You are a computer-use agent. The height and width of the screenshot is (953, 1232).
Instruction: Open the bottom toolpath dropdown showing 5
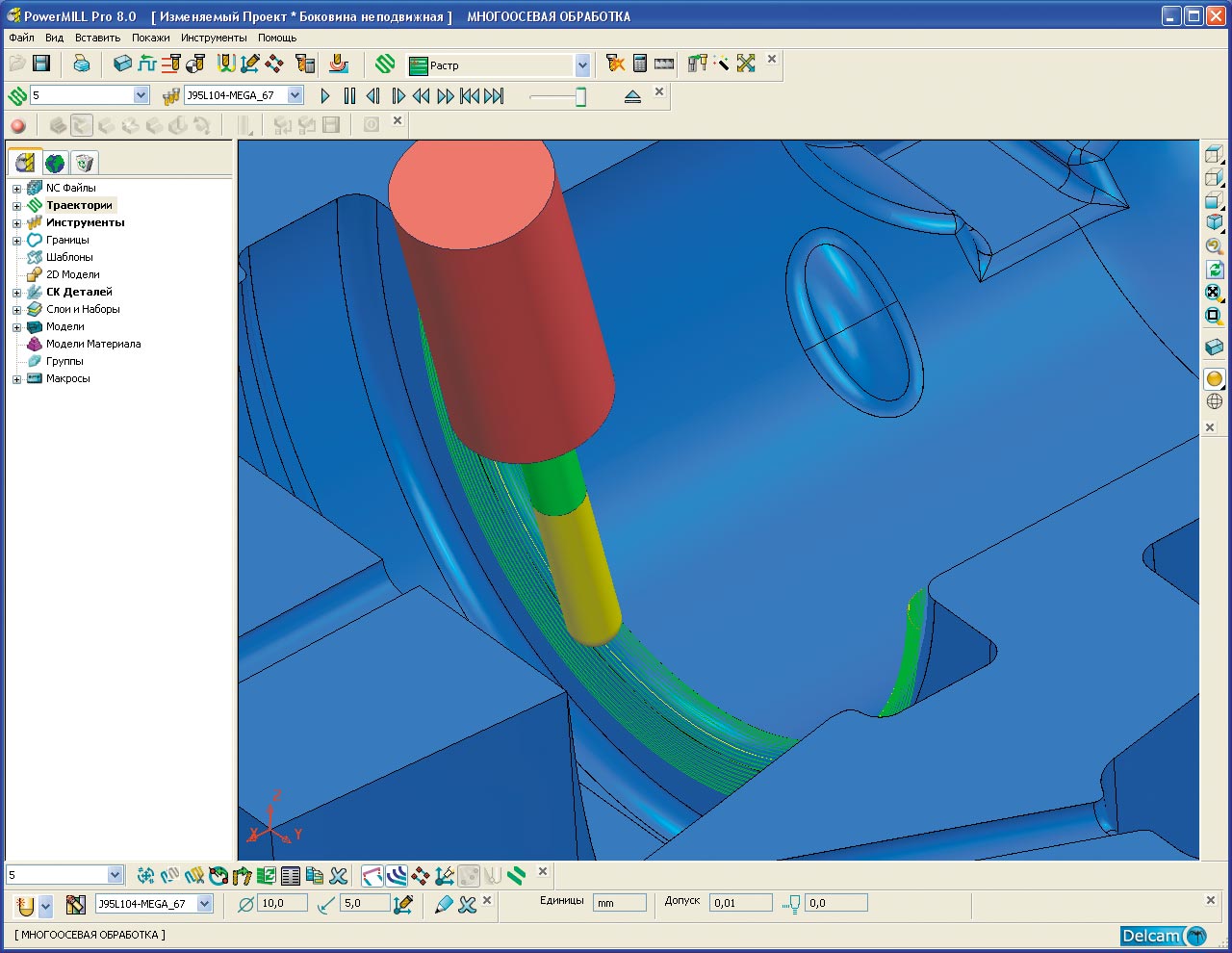(115, 874)
